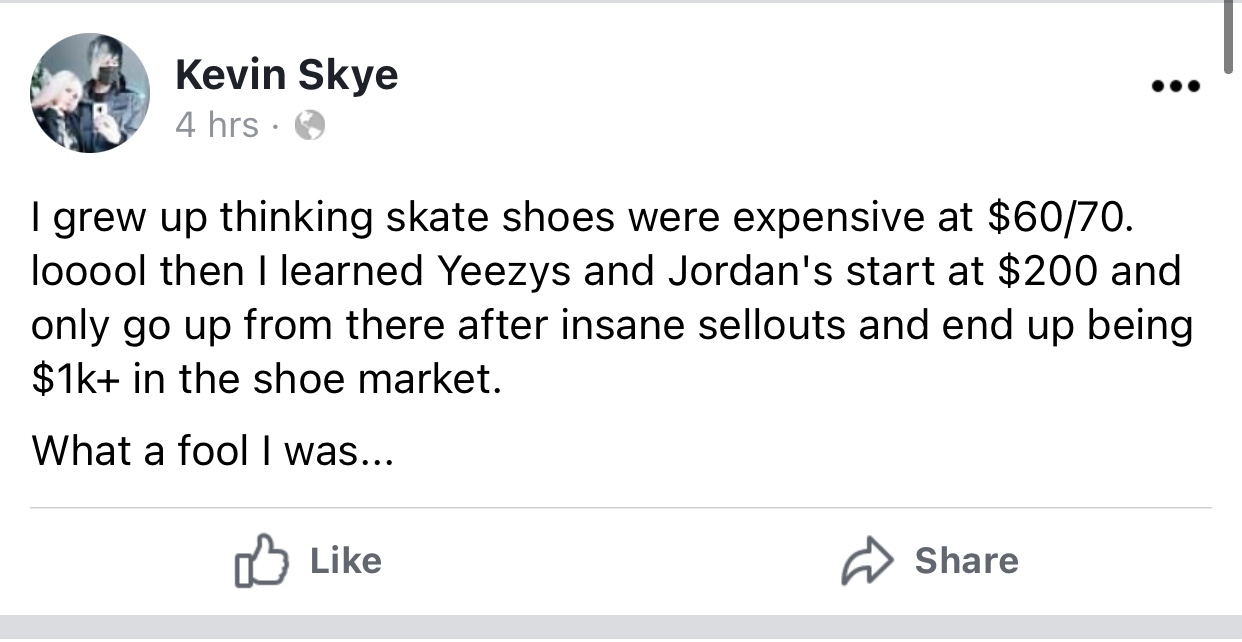Open the post via 4 hrs timestamp

[x=216, y=125]
